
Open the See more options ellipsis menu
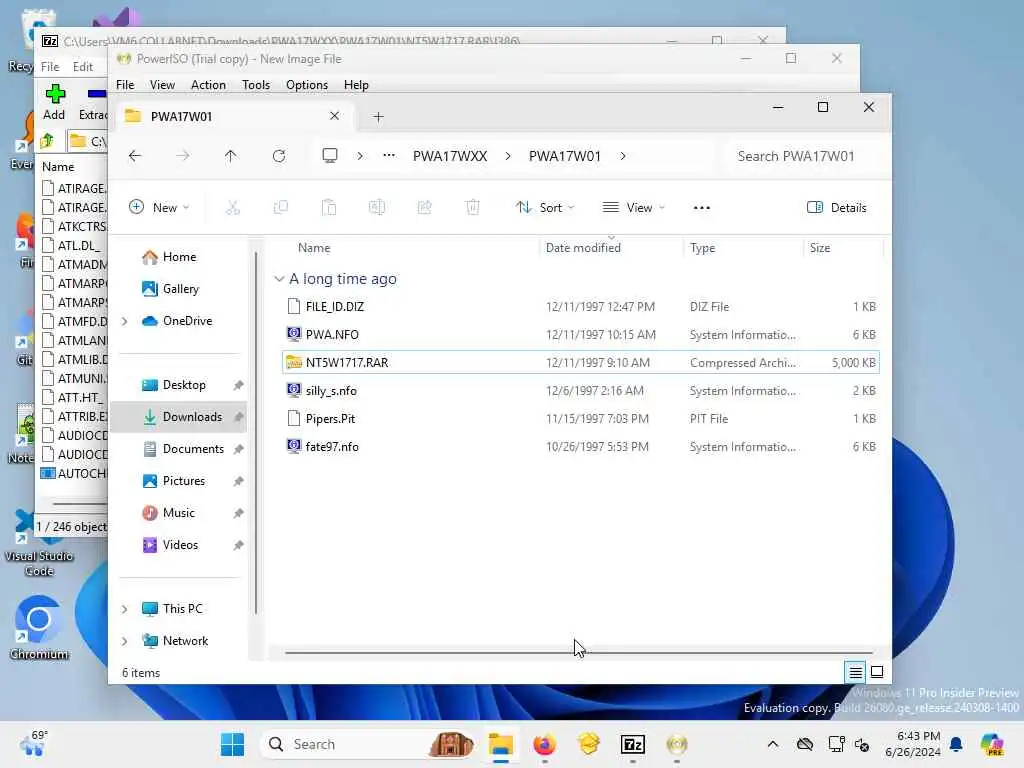[x=702, y=208]
